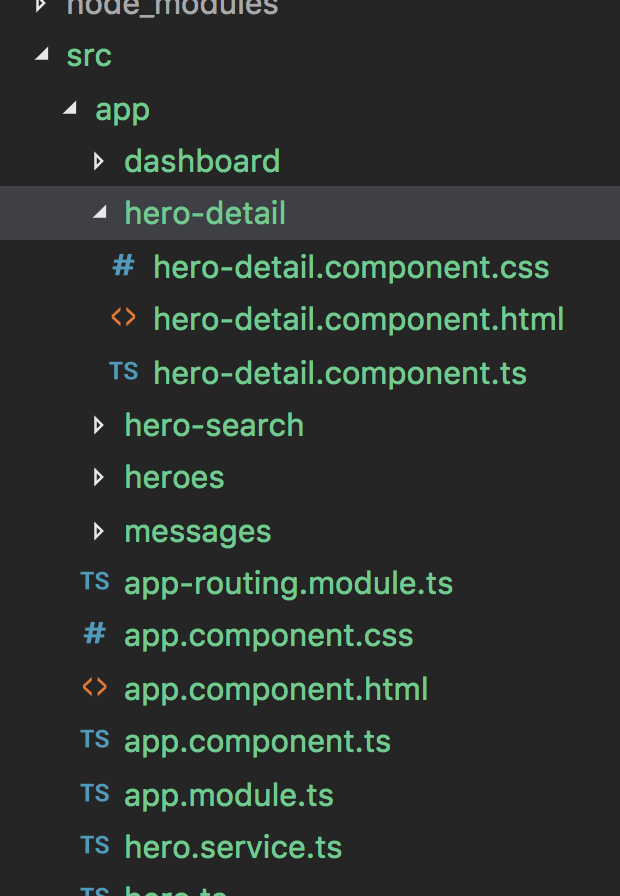This screenshot has height=896, width=620.
Task: Open app-routing.module.ts file
Action: pos(289,584)
